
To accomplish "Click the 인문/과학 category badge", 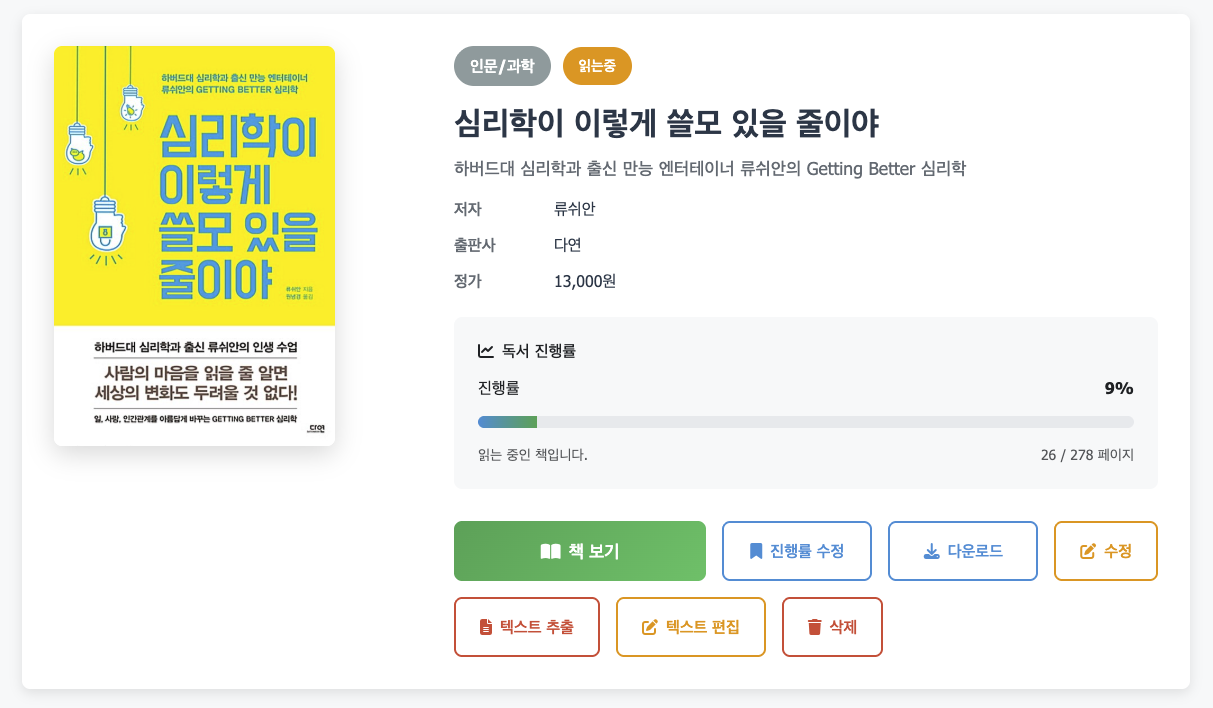I will 502,66.
